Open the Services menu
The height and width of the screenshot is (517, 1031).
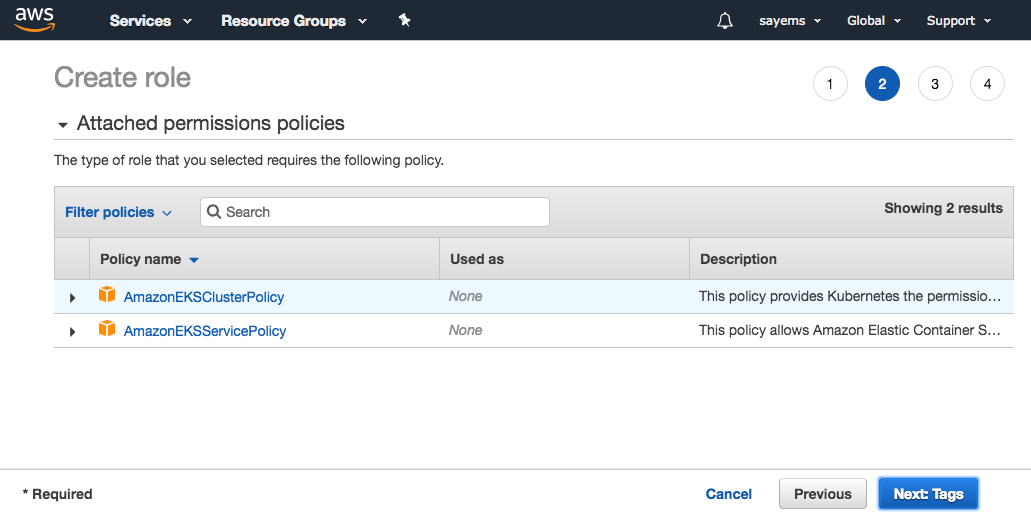pos(150,20)
